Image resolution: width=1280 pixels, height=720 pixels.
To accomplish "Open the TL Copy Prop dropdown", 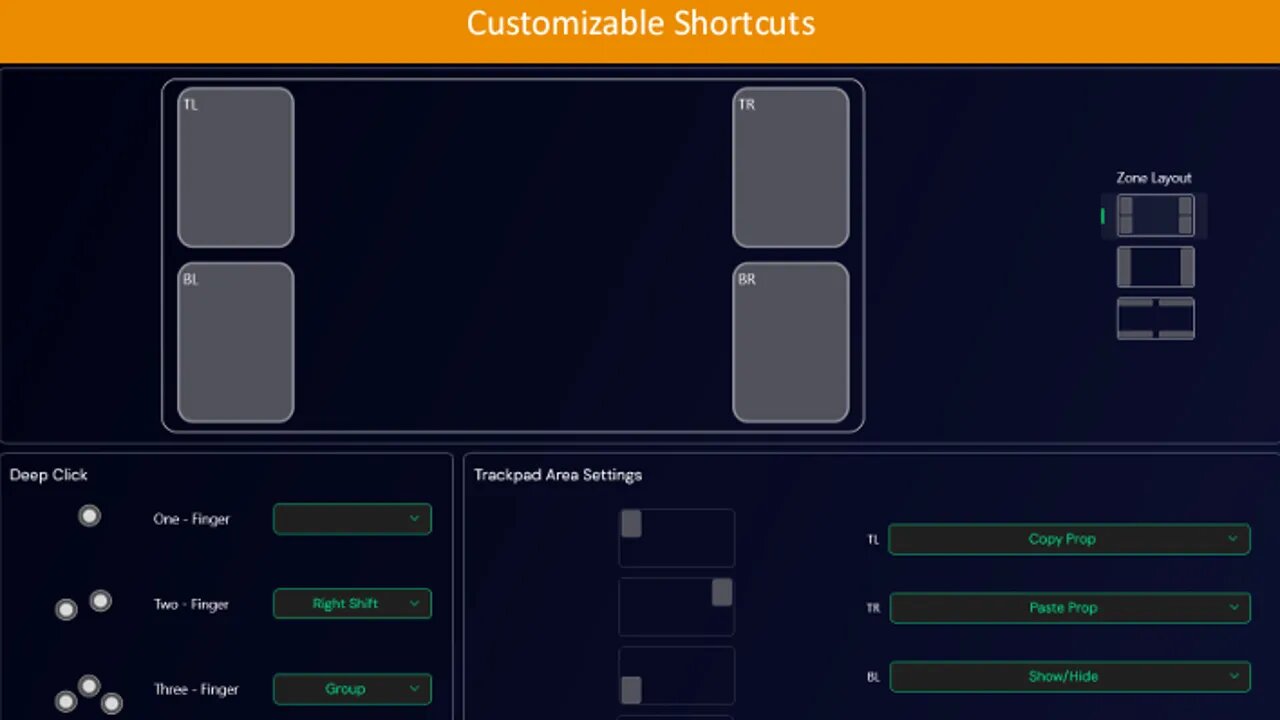I will [1069, 539].
